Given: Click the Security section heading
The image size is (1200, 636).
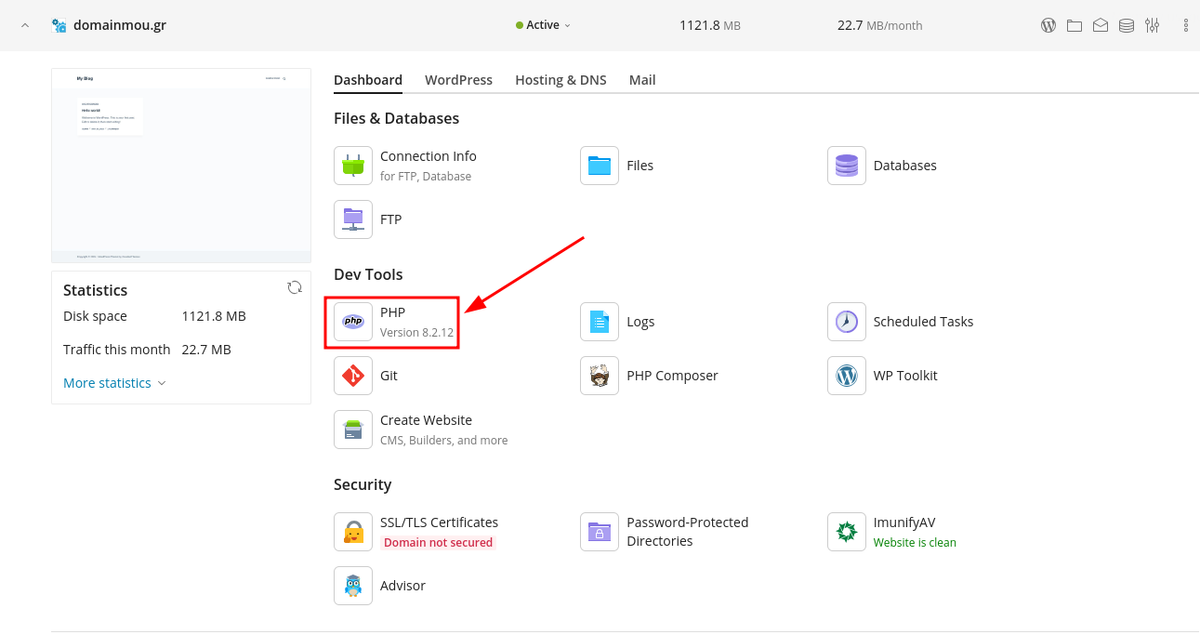Looking at the screenshot, I should tap(363, 484).
